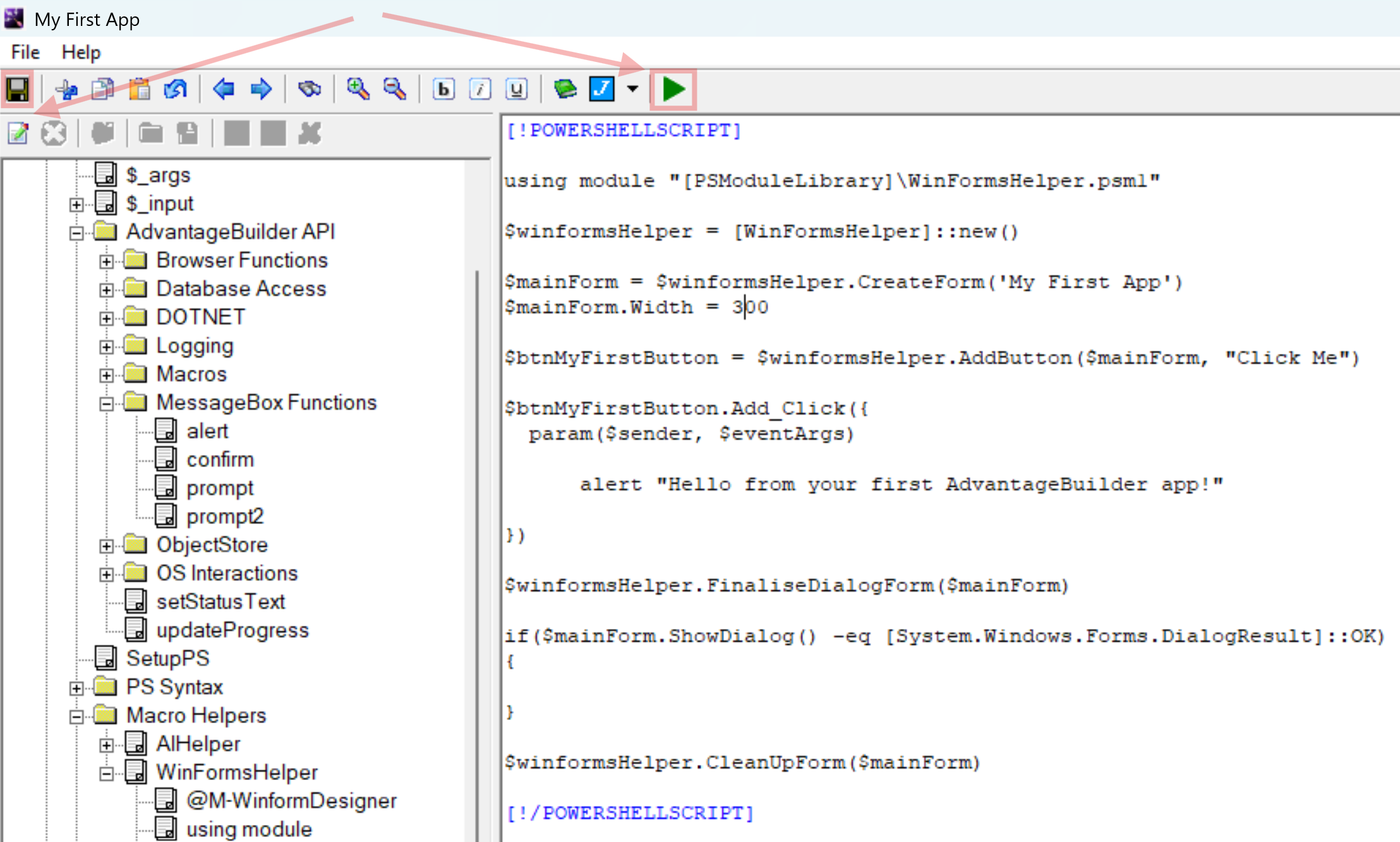Click the Copy documents icon
The height and width of the screenshot is (842, 1400).
102,90
